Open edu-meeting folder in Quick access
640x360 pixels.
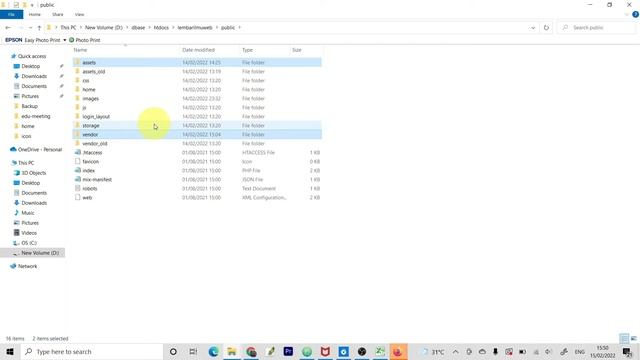36,116
